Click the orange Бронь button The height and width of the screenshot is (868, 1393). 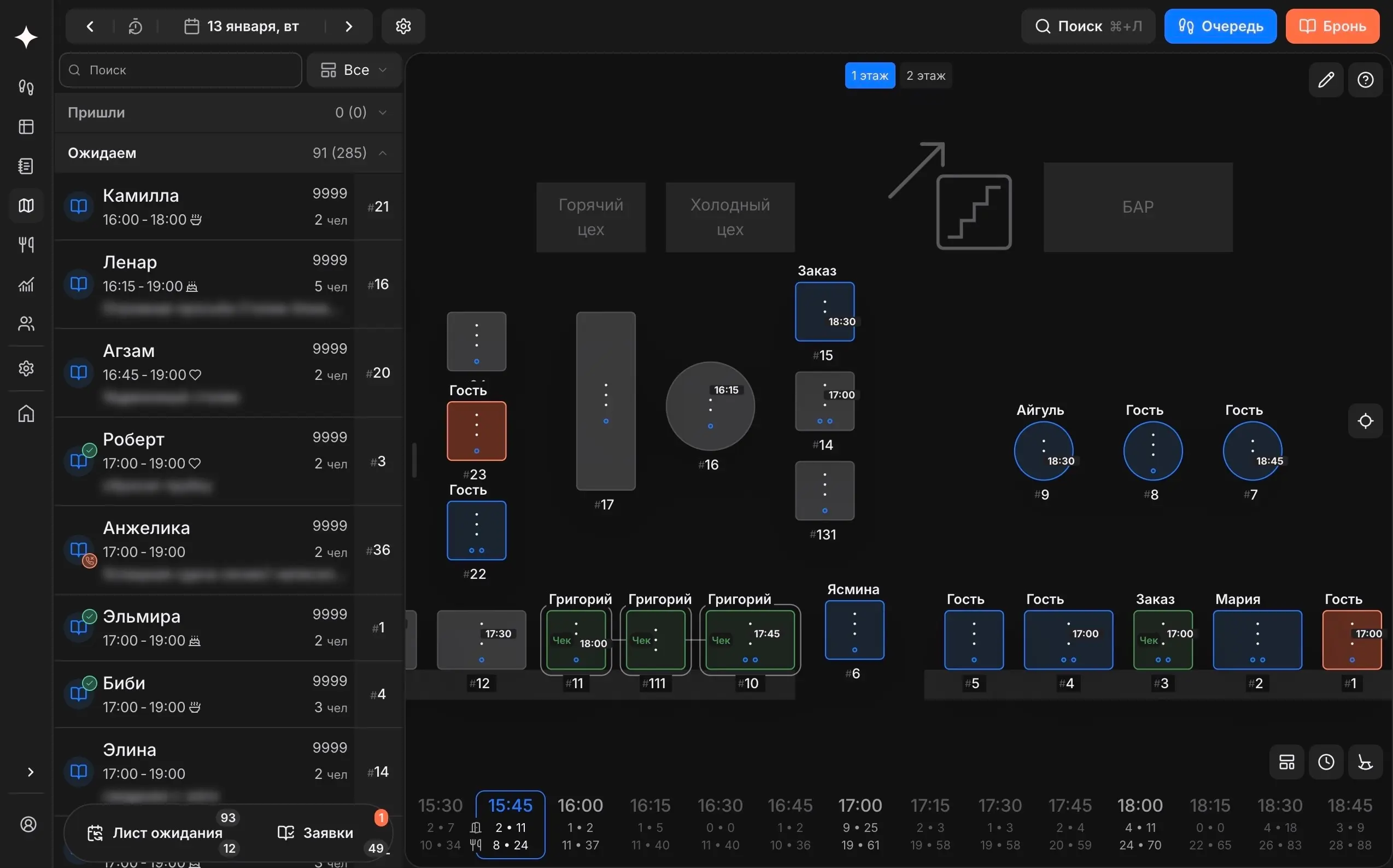click(1332, 26)
